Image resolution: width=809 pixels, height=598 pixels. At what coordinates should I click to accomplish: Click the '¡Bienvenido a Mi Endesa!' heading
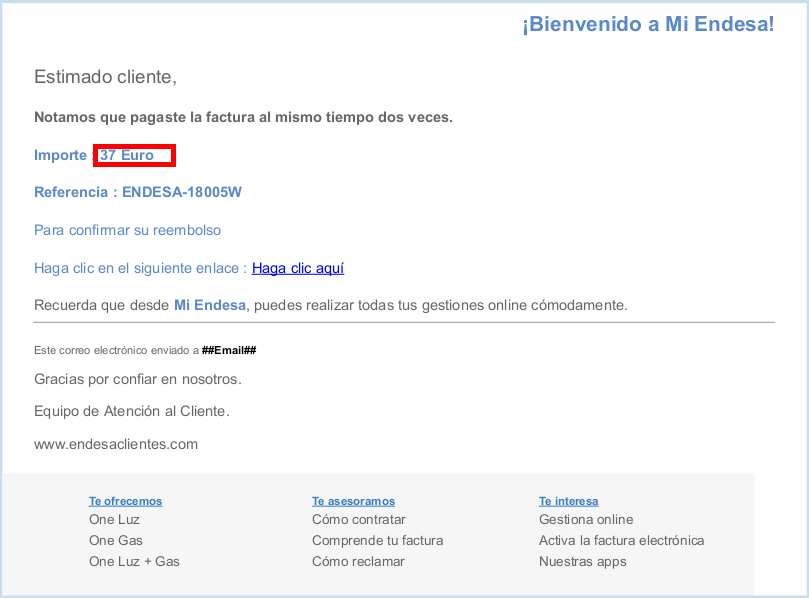click(648, 24)
